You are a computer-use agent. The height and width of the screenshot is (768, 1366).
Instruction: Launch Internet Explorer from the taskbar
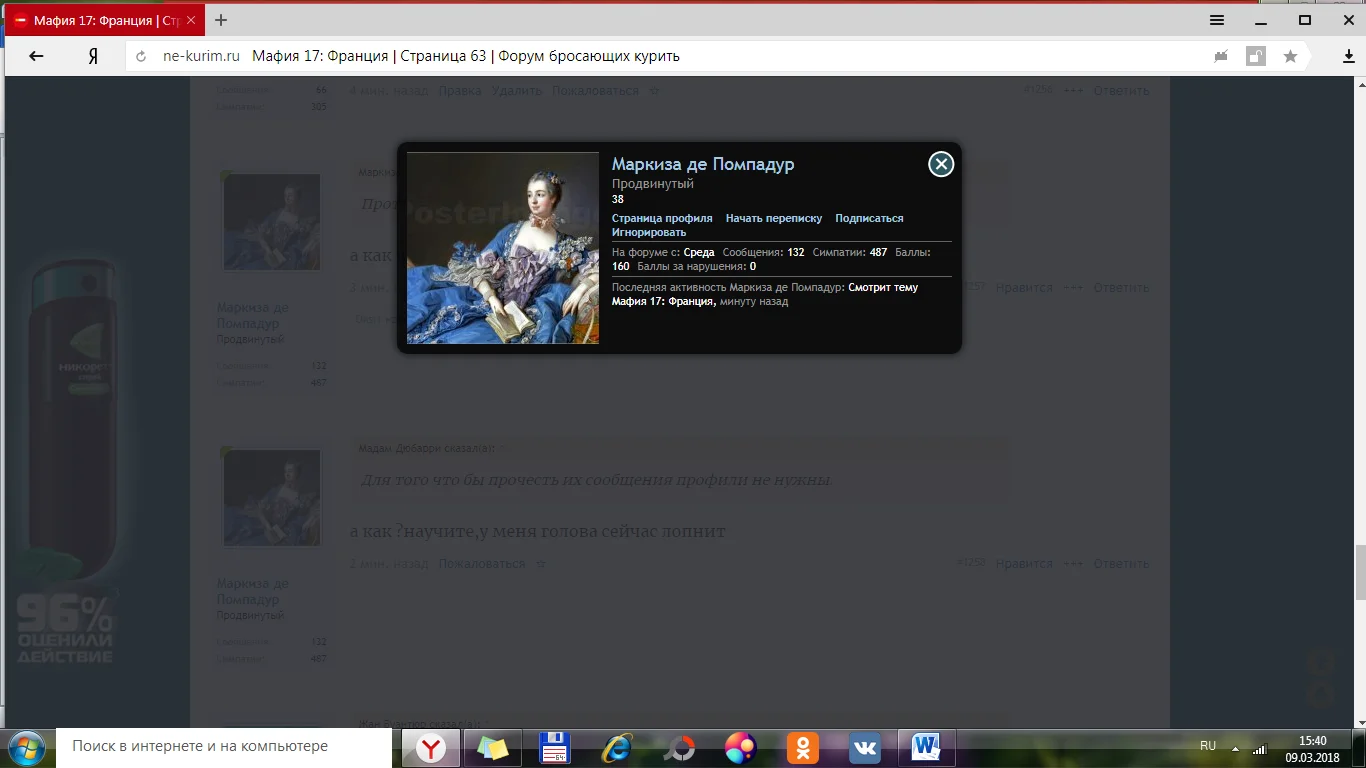(x=616, y=747)
